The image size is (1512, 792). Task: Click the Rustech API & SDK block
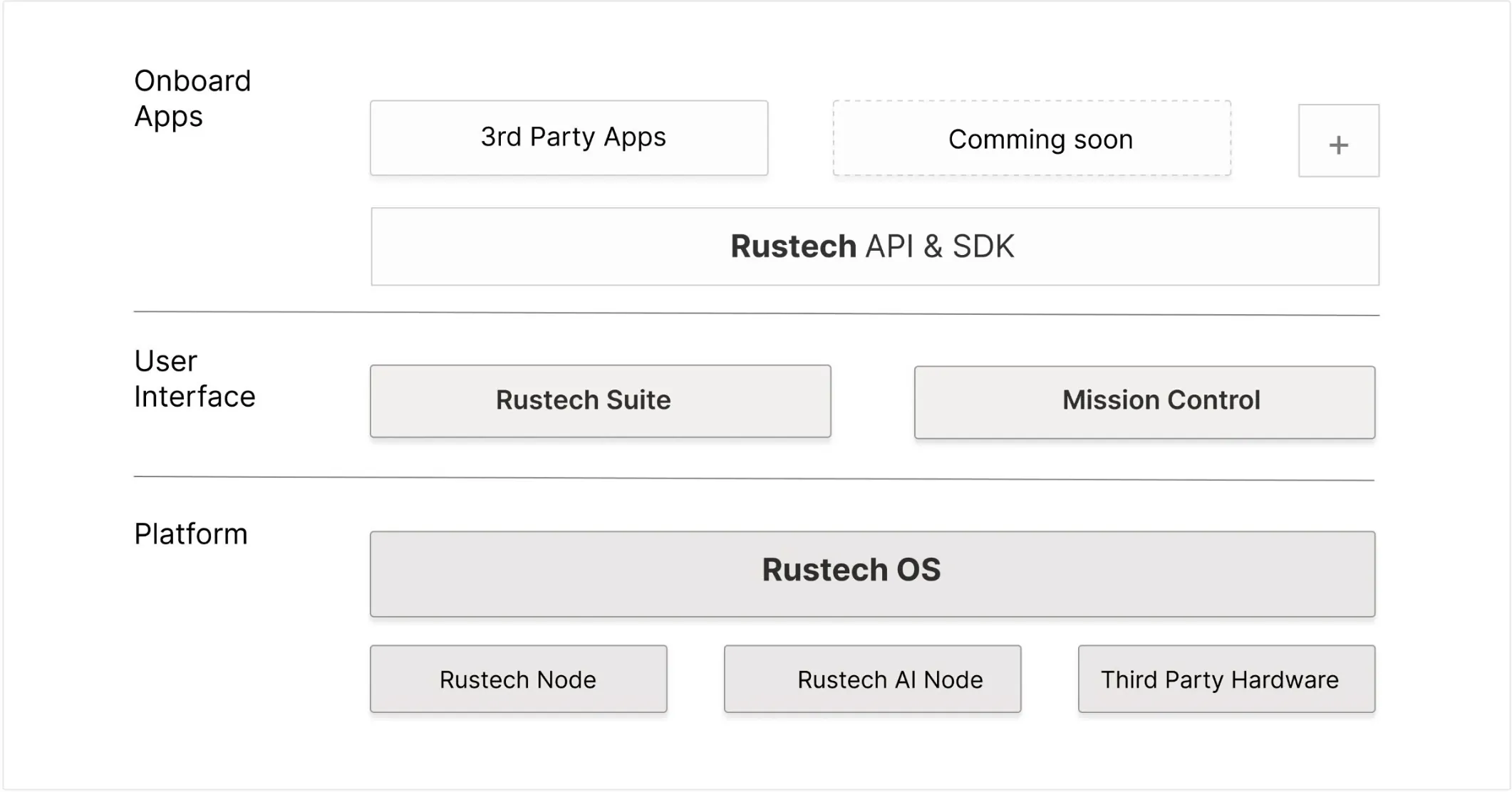(875, 246)
